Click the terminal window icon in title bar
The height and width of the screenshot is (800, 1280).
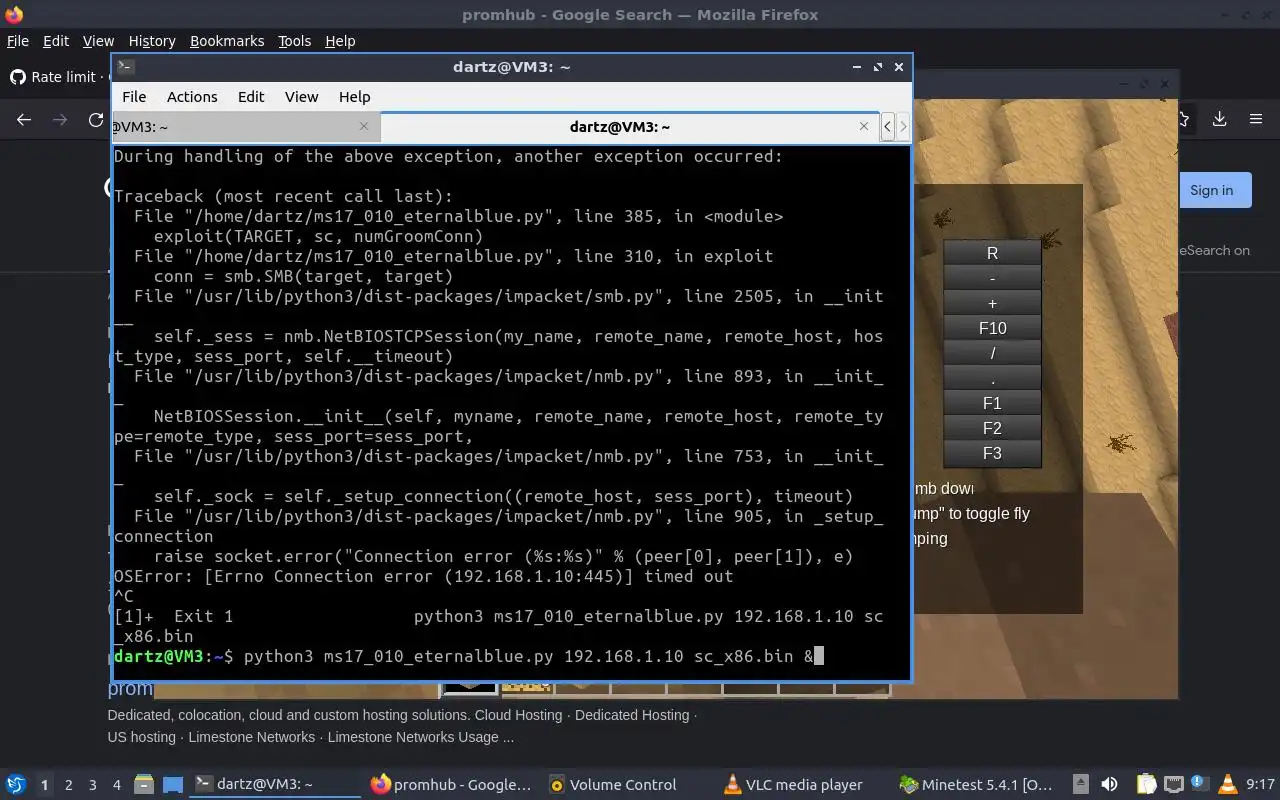125,67
